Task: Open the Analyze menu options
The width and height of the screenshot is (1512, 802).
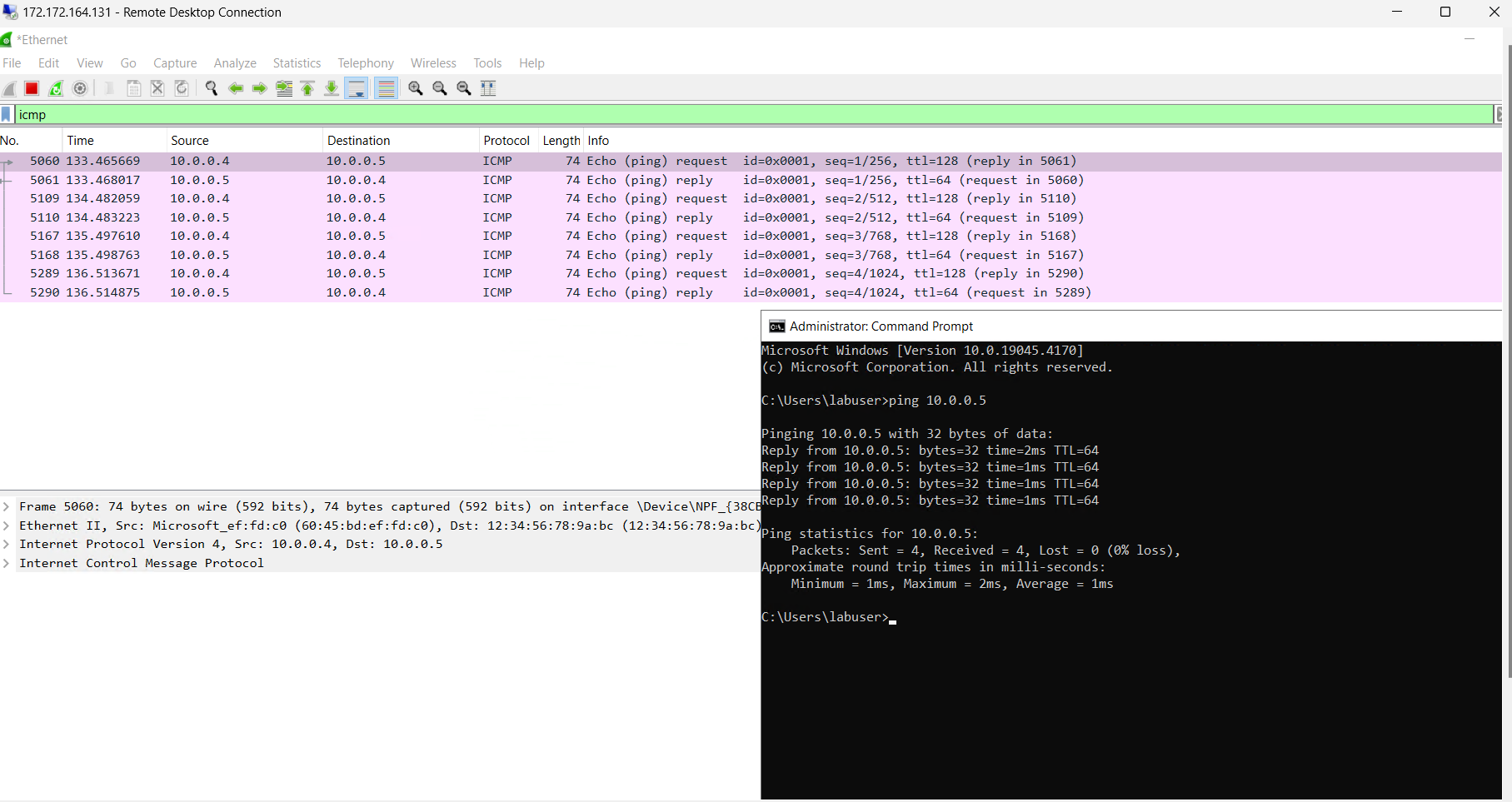Action: (235, 62)
